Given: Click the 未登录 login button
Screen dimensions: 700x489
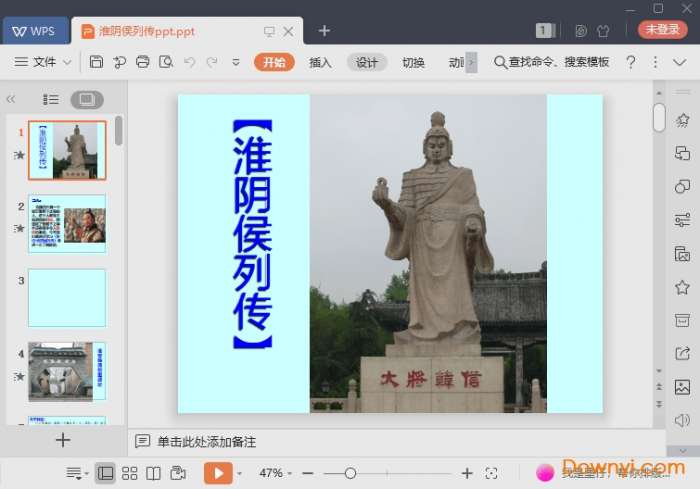Looking at the screenshot, I should 663,30.
